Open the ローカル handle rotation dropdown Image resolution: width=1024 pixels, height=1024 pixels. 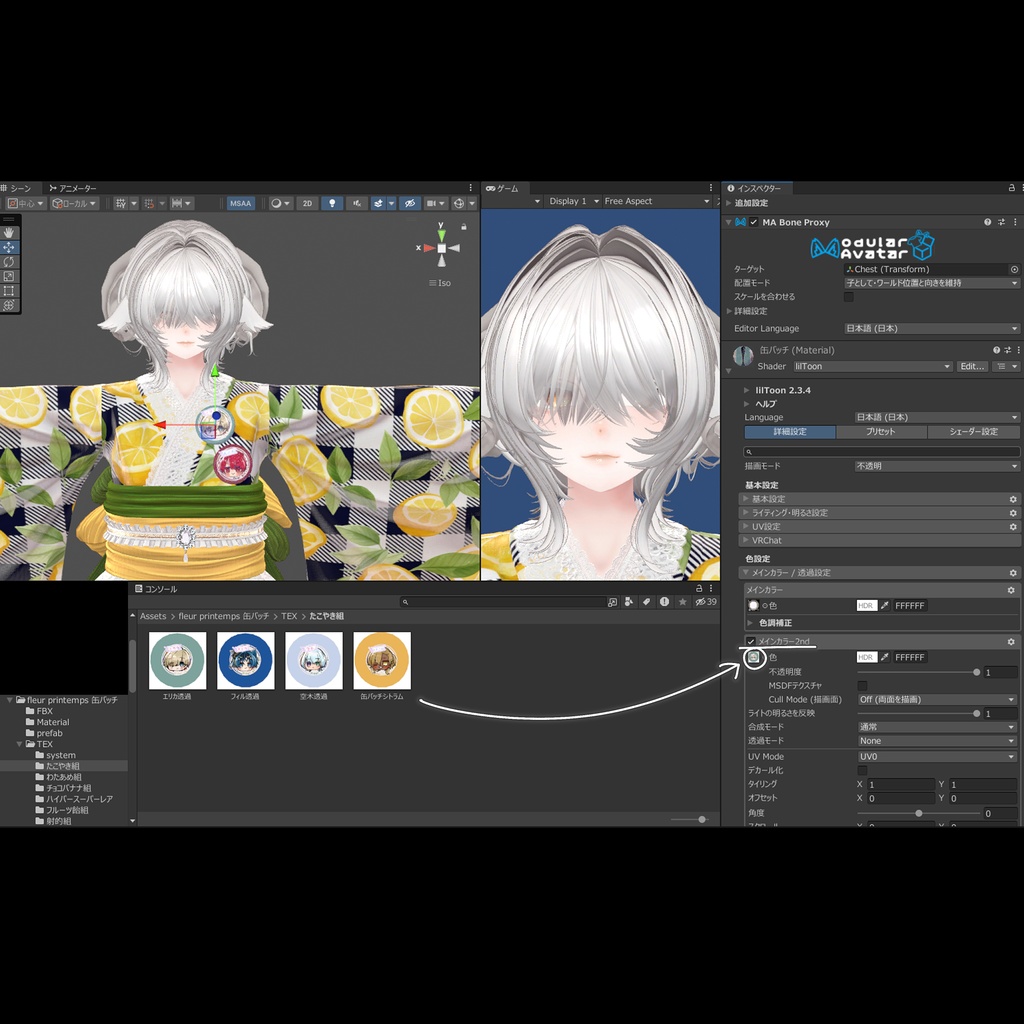74,203
